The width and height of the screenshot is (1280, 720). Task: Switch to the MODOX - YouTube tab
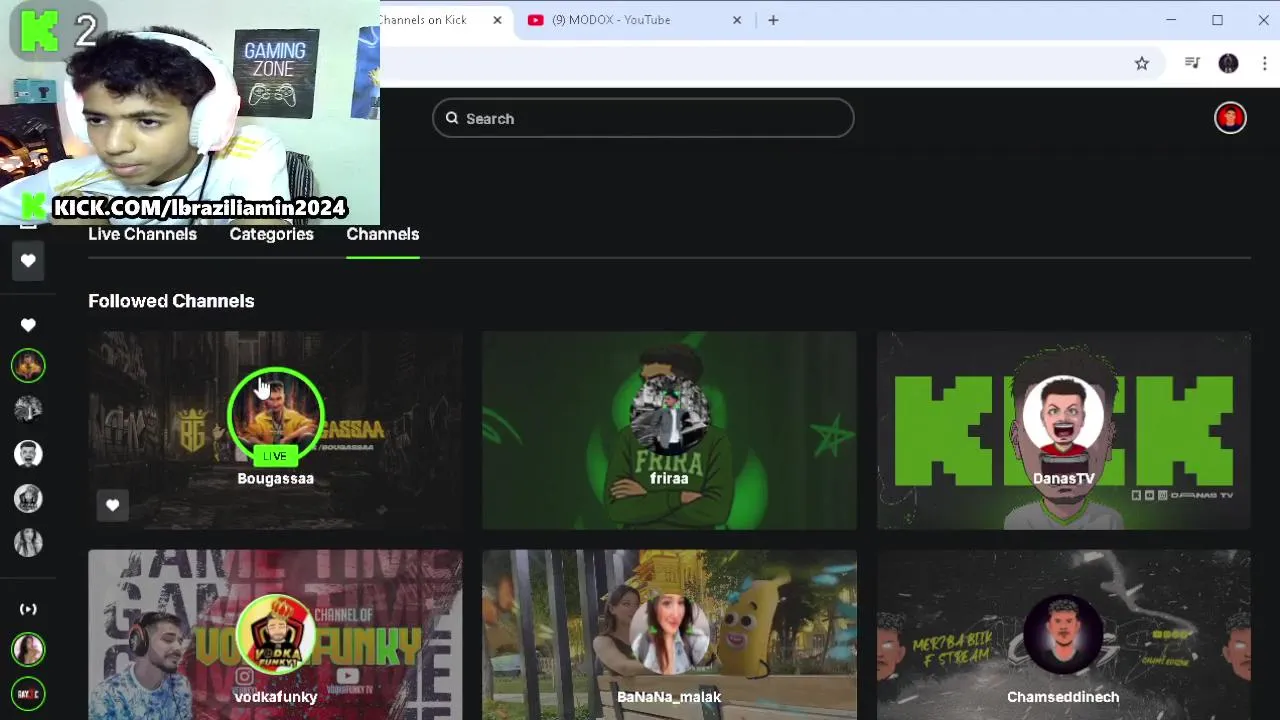click(636, 20)
